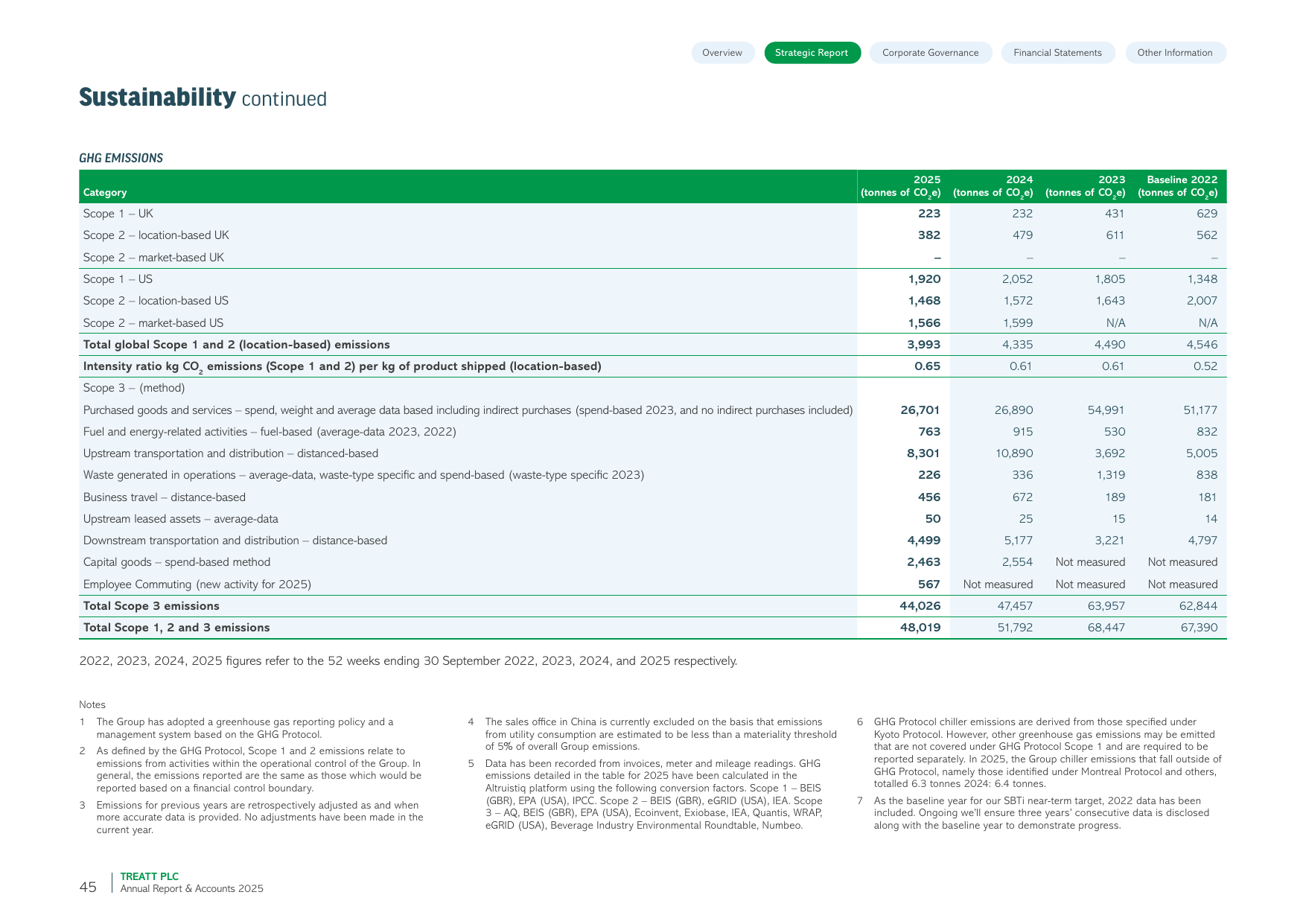Click 1,566 in Scope 2 market-based US
Image resolution: width=1306 pixels, height=924 pixels.
point(924,323)
